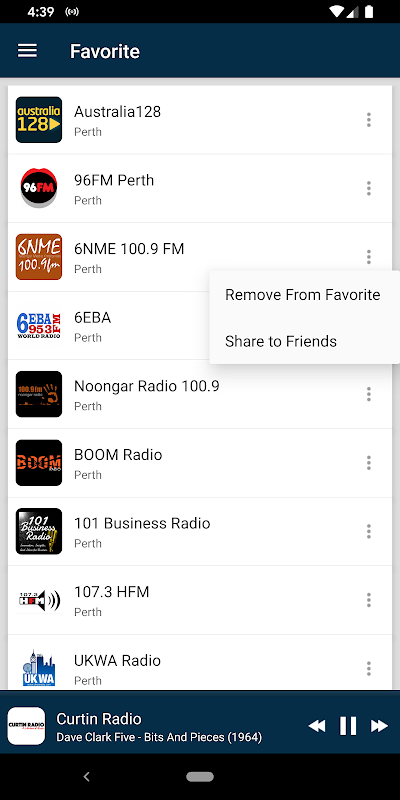
Task: Skip to previous station with rewind button
Action: pyautogui.click(x=317, y=726)
